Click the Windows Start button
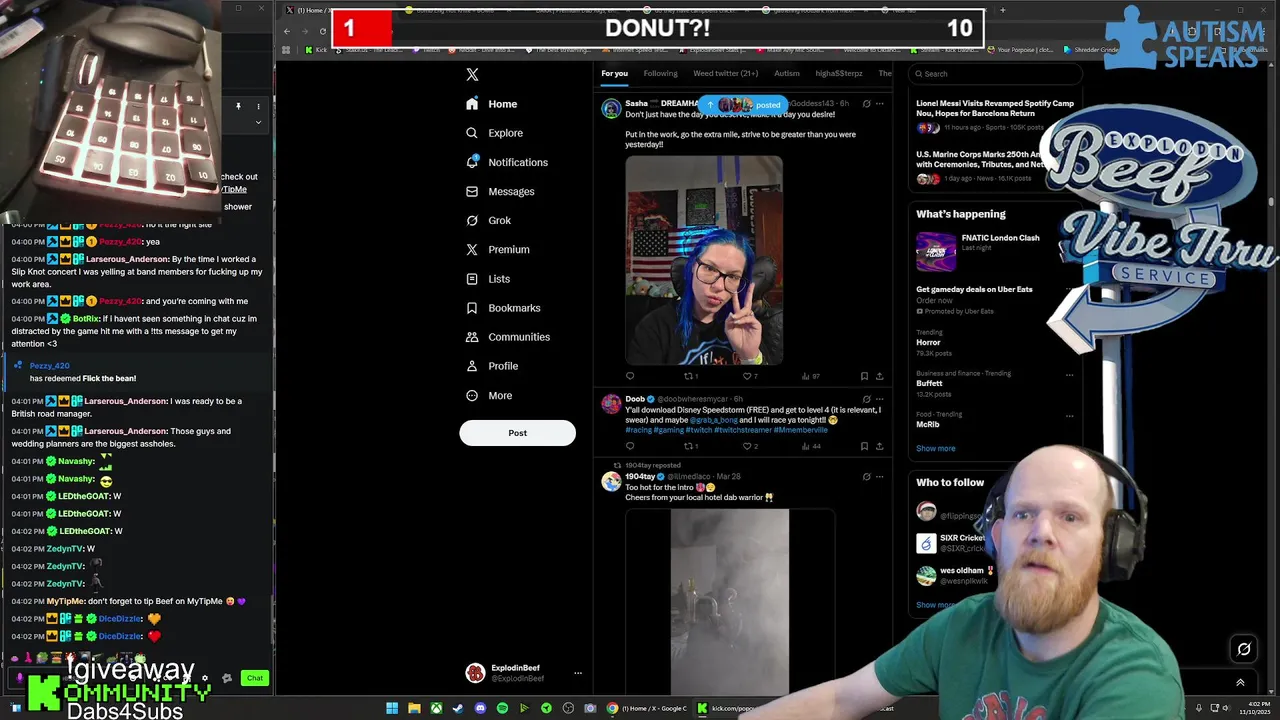Image resolution: width=1280 pixels, height=720 pixels. (392, 708)
